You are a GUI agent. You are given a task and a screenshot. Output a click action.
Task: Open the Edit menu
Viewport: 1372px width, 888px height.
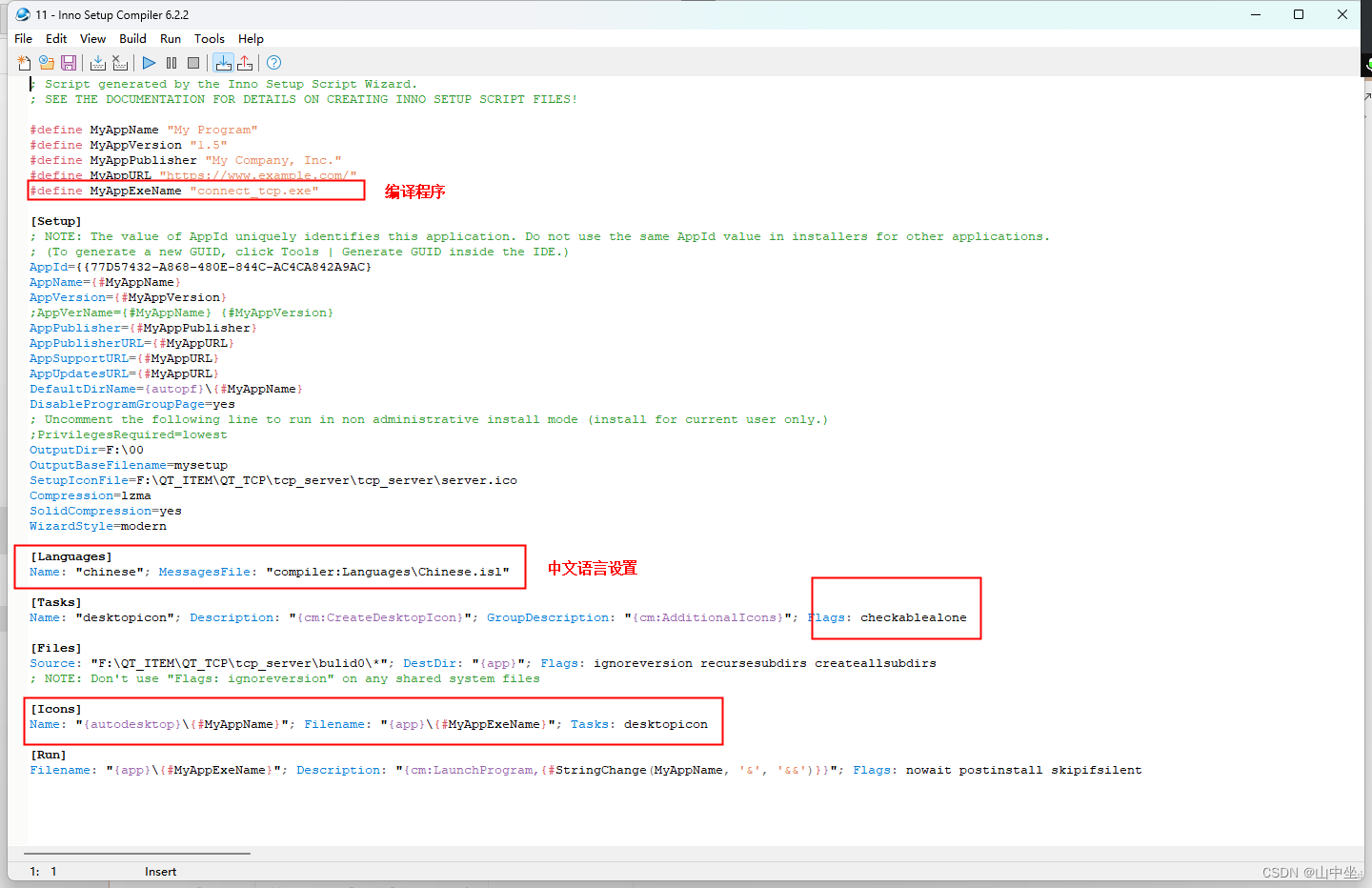click(x=56, y=38)
